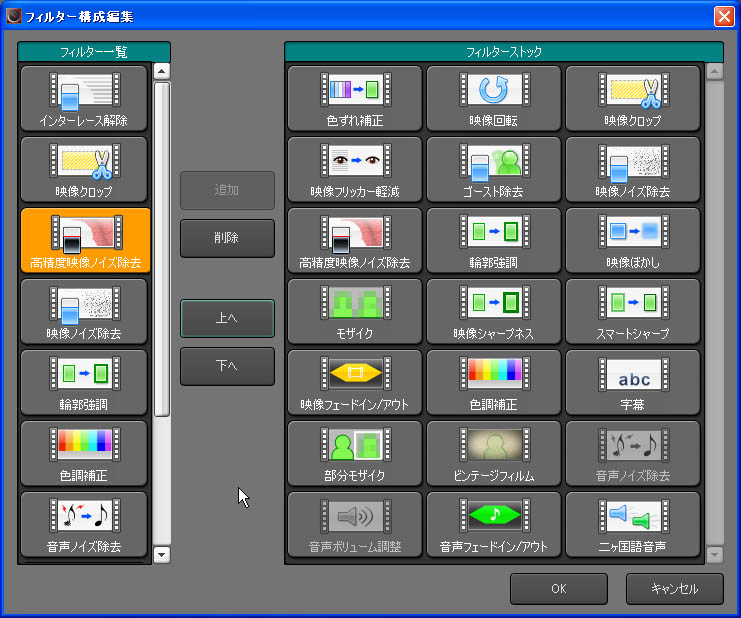Select 音声フェードイン/アウト filter
The height and width of the screenshot is (618, 741).
pos(493,524)
